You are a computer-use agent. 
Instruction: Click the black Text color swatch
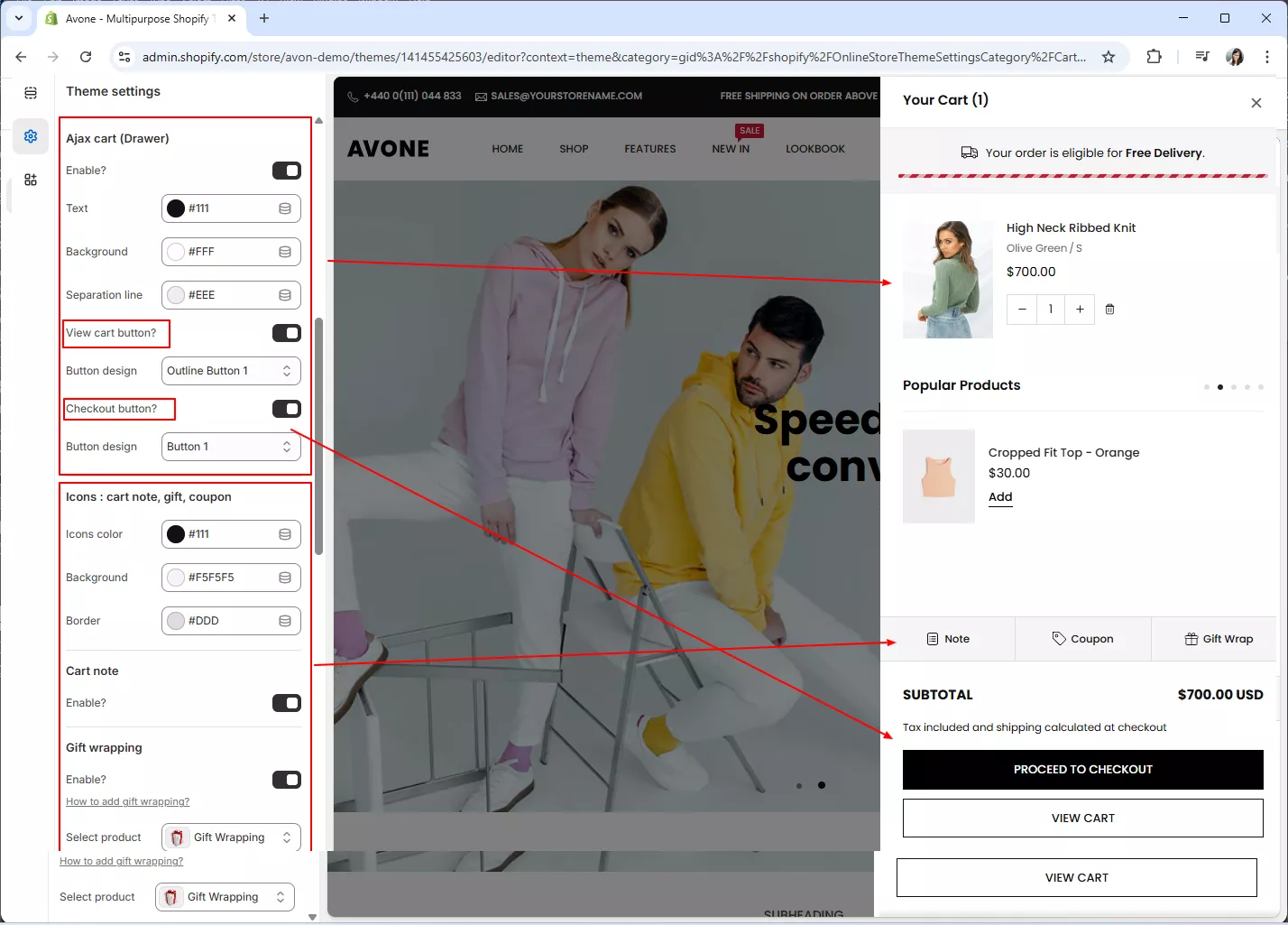click(x=176, y=208)
